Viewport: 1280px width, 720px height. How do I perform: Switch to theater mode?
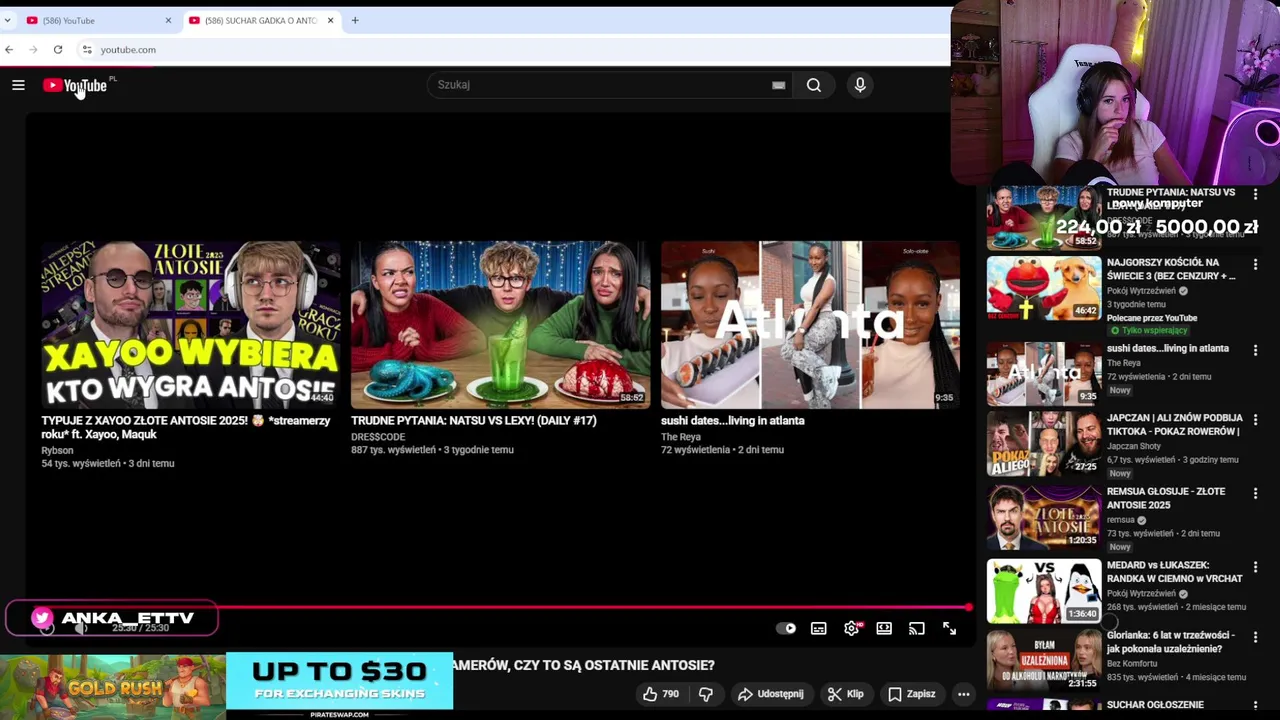[884, 628]
